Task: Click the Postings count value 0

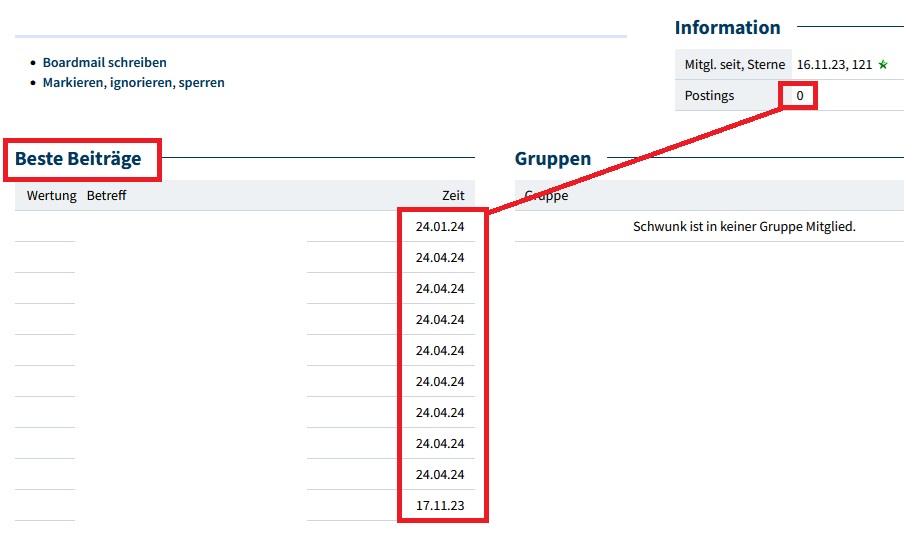Action: (799, 96)
